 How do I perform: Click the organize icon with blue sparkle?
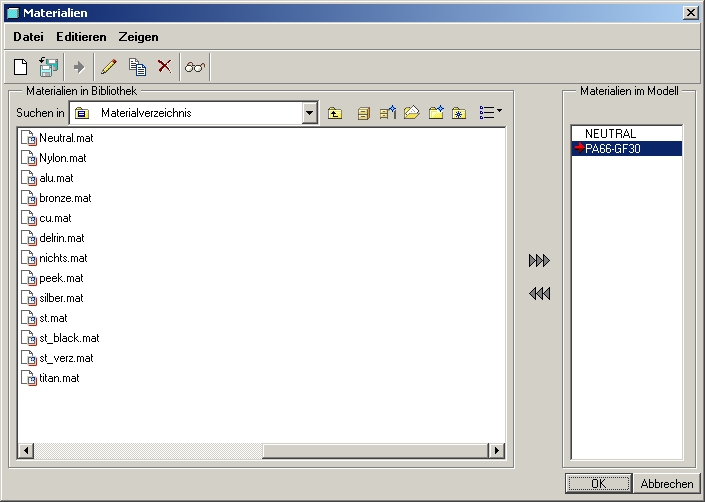click(388, 112)
